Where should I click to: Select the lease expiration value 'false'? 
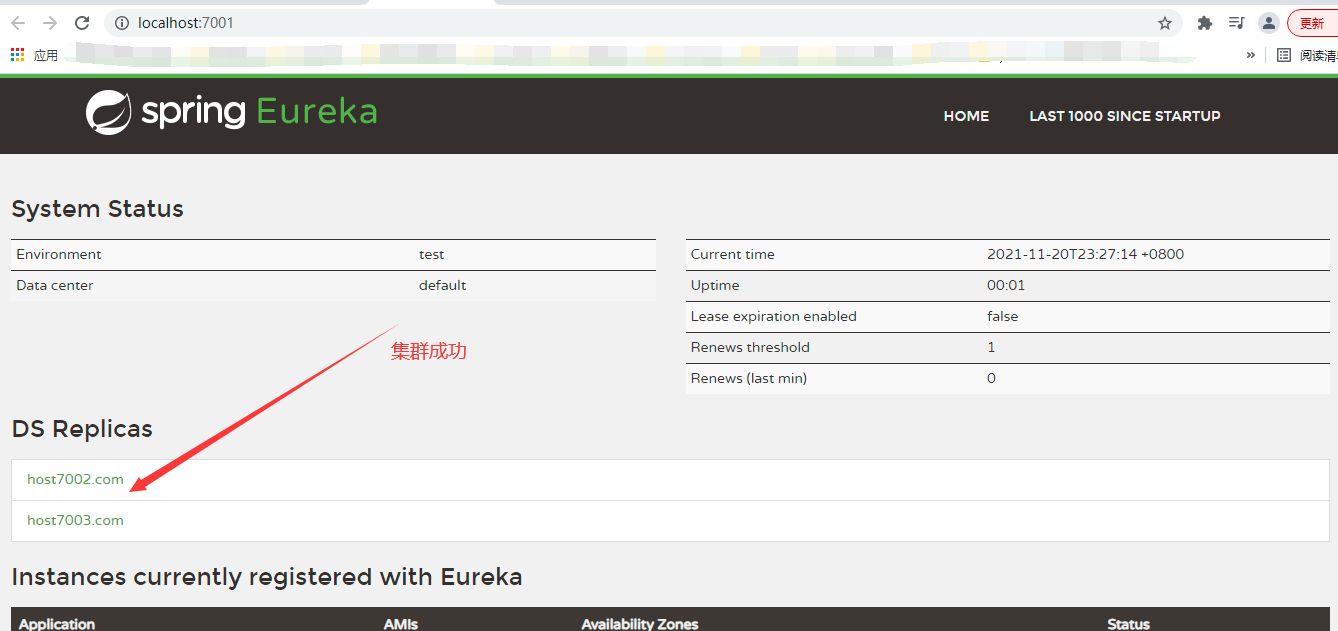tap(1003, 316)
